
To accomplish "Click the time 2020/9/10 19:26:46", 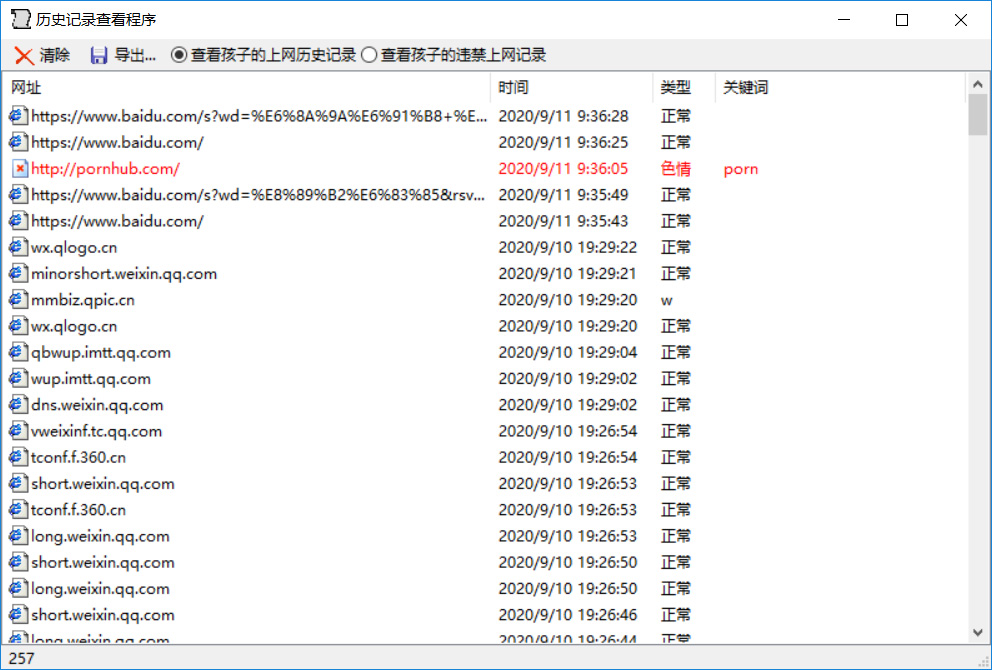I will [x=567, y=615].
